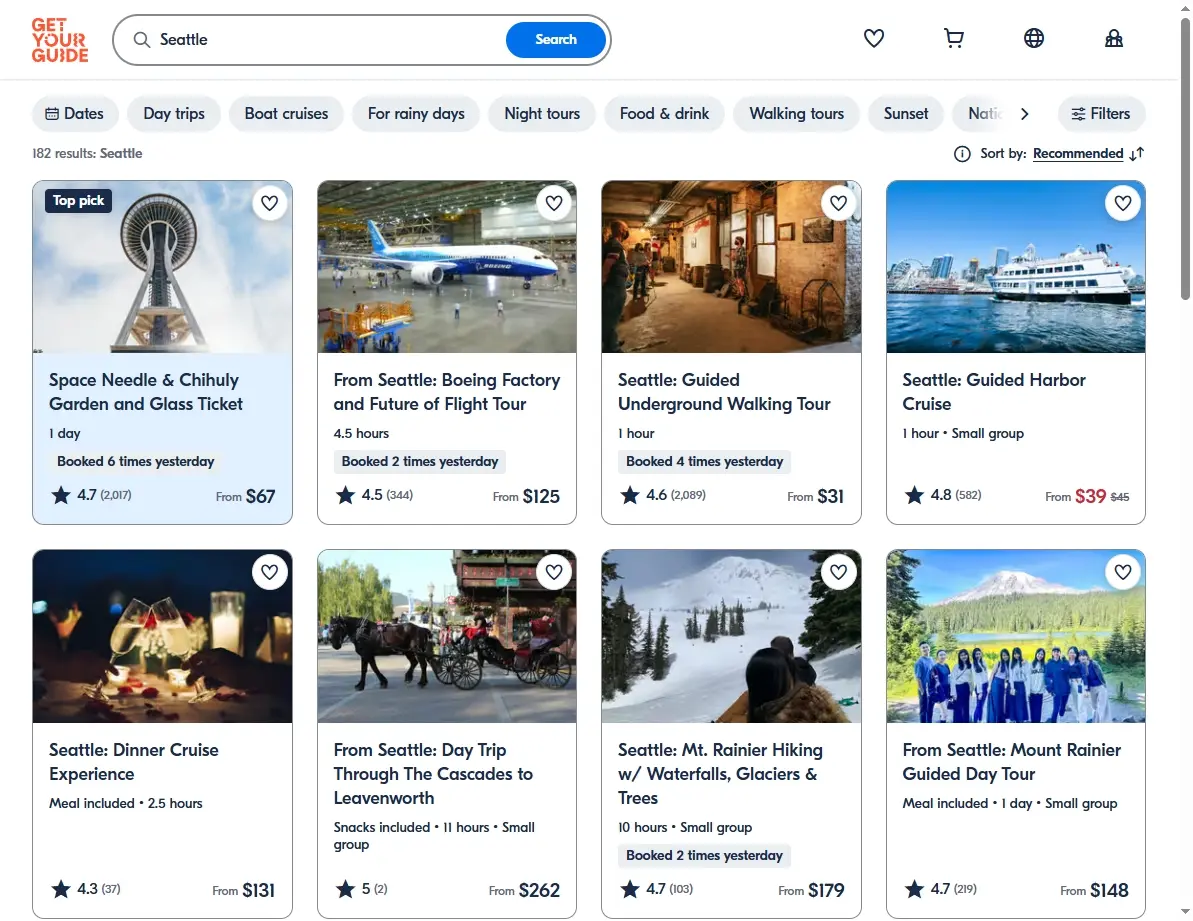Click the underground tour photo
Screen dimensions: 1193x921
coord(731,267)
